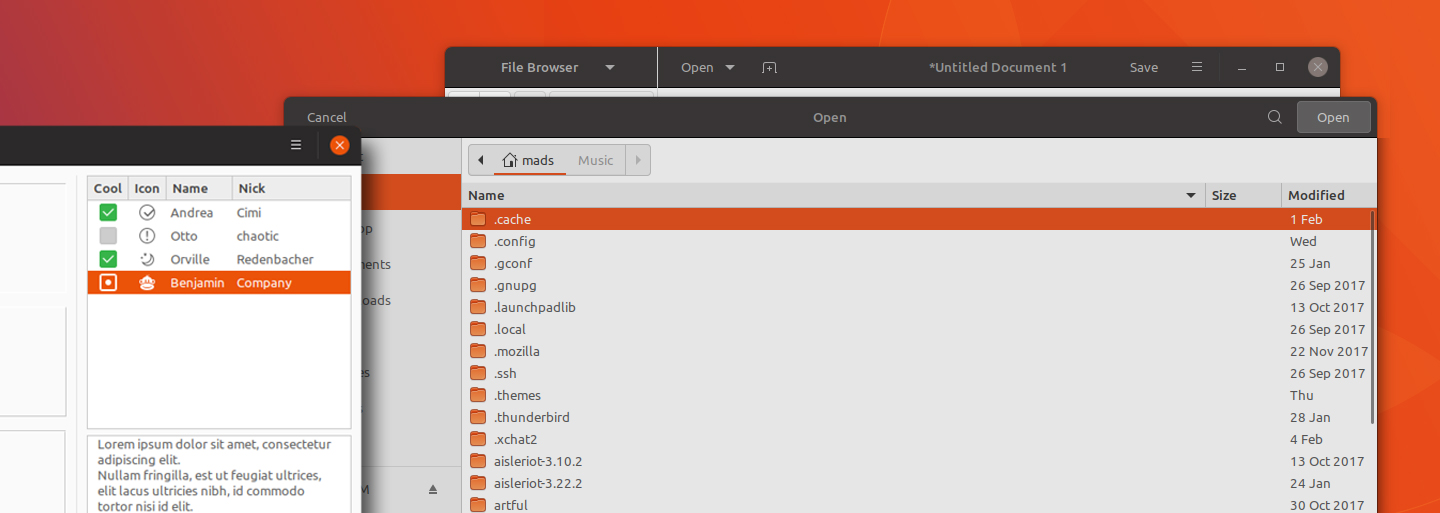Image resolution: width=1440 pixels, height=513 pixels.
Task: Click the path bar forward arrow
Action: (638, 160)
